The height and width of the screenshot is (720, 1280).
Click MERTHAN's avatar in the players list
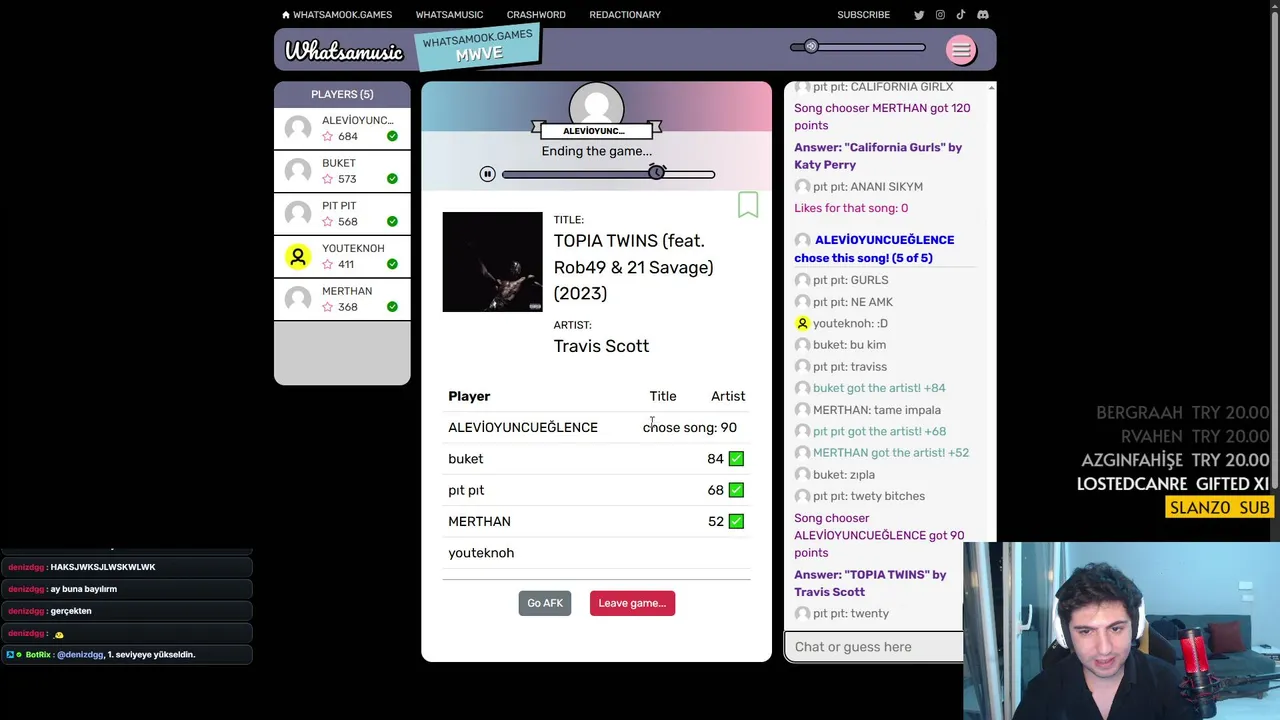pos(298,299)
